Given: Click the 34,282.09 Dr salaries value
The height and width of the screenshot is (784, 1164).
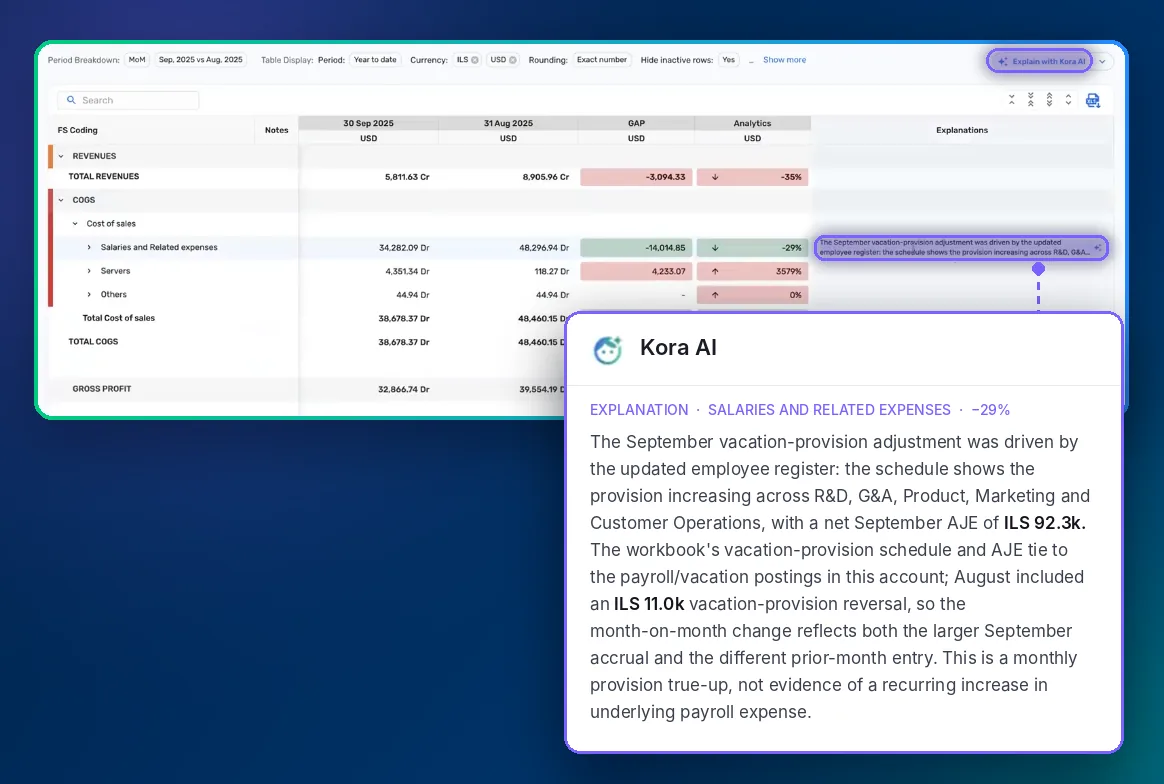Looking at the screenshot, I should click(x=404, y=248).
